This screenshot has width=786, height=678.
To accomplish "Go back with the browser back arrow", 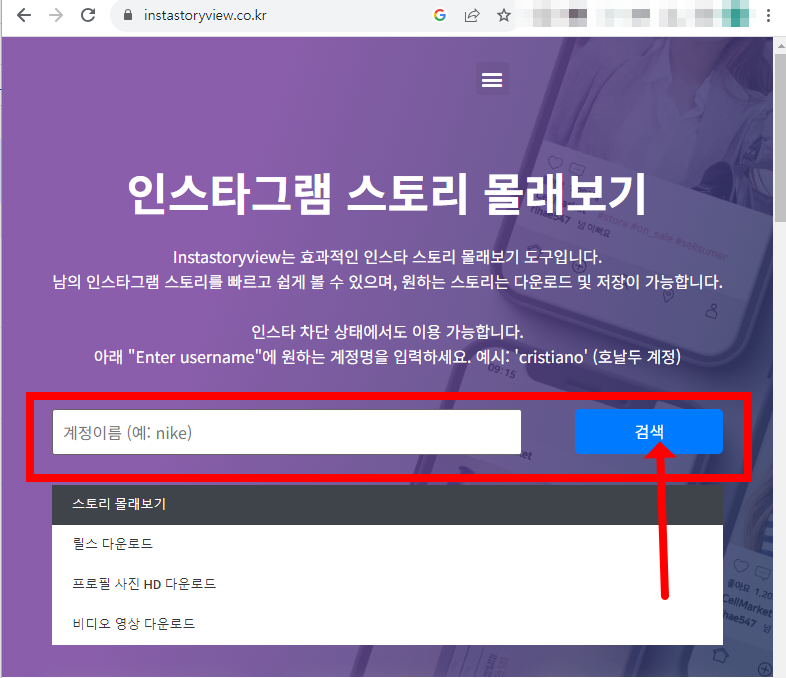I will [24, 16].
